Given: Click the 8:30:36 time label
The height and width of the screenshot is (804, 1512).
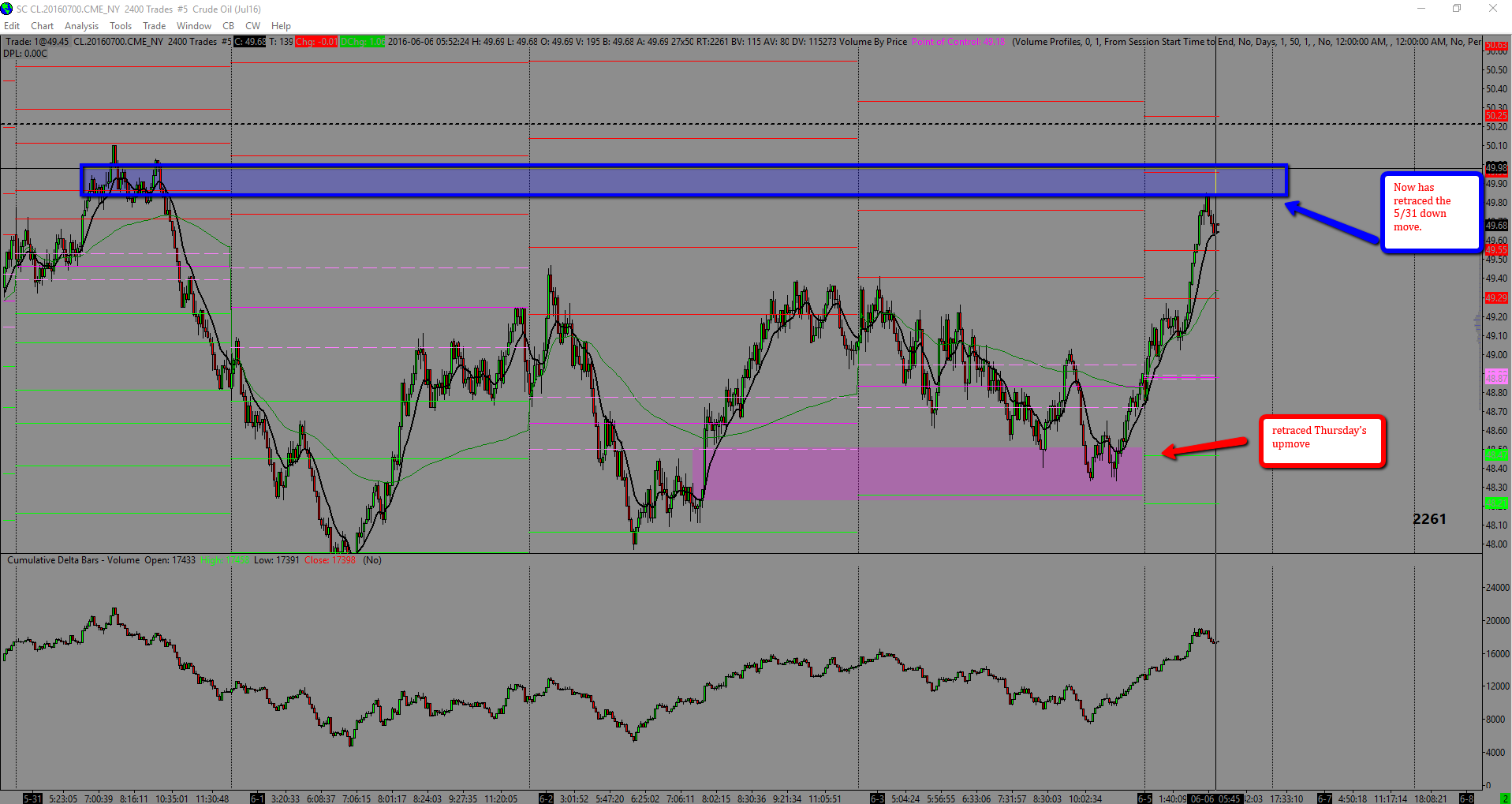Looking at the screenshot, I should [751, 798].
